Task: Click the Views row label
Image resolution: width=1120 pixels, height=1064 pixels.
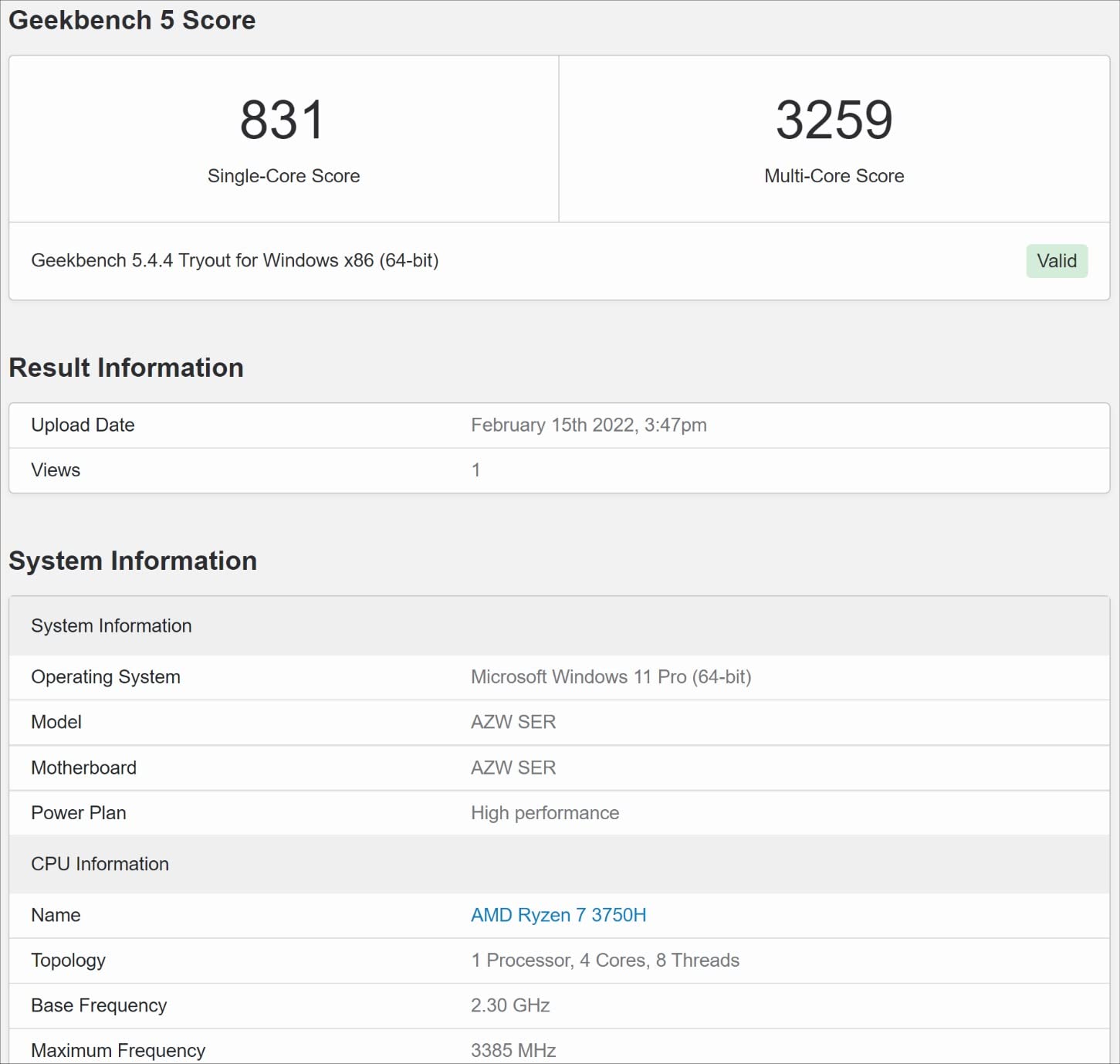Action: (x=56, y=470)
